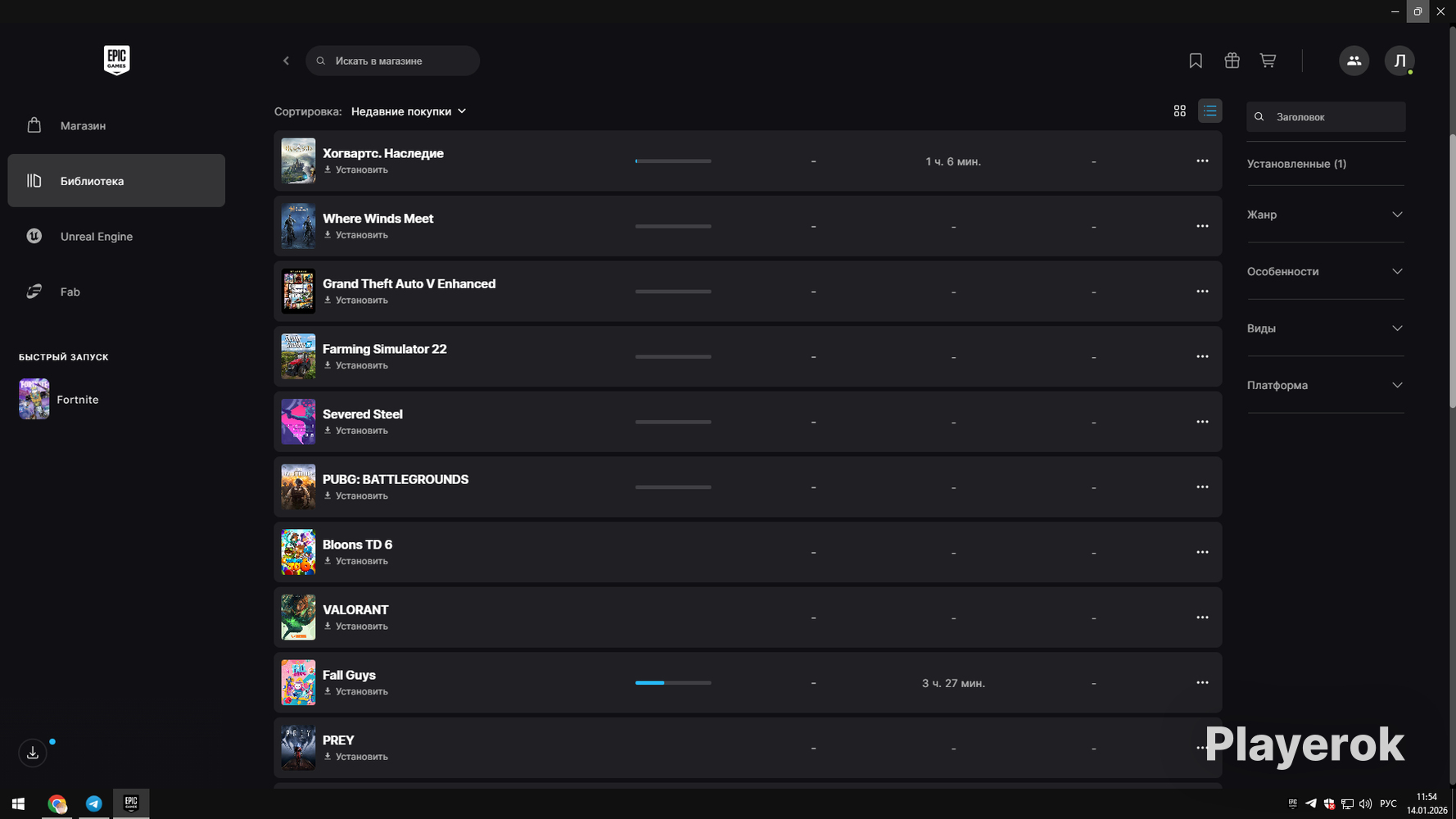Open more options for Хогвартс. Наследие
This screenshot has width=1456, height=819.
[x=1202, y=161]
